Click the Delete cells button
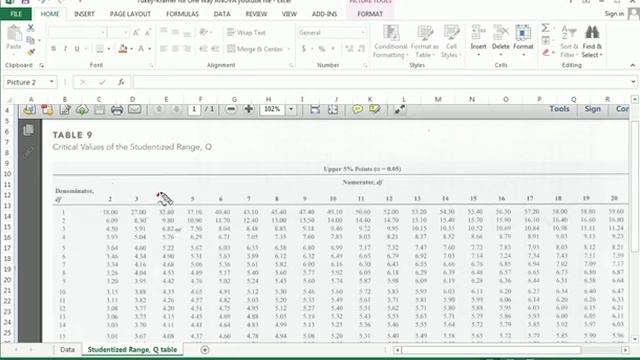Viewport: 640px width, 360px height. (x=500, y=40)
